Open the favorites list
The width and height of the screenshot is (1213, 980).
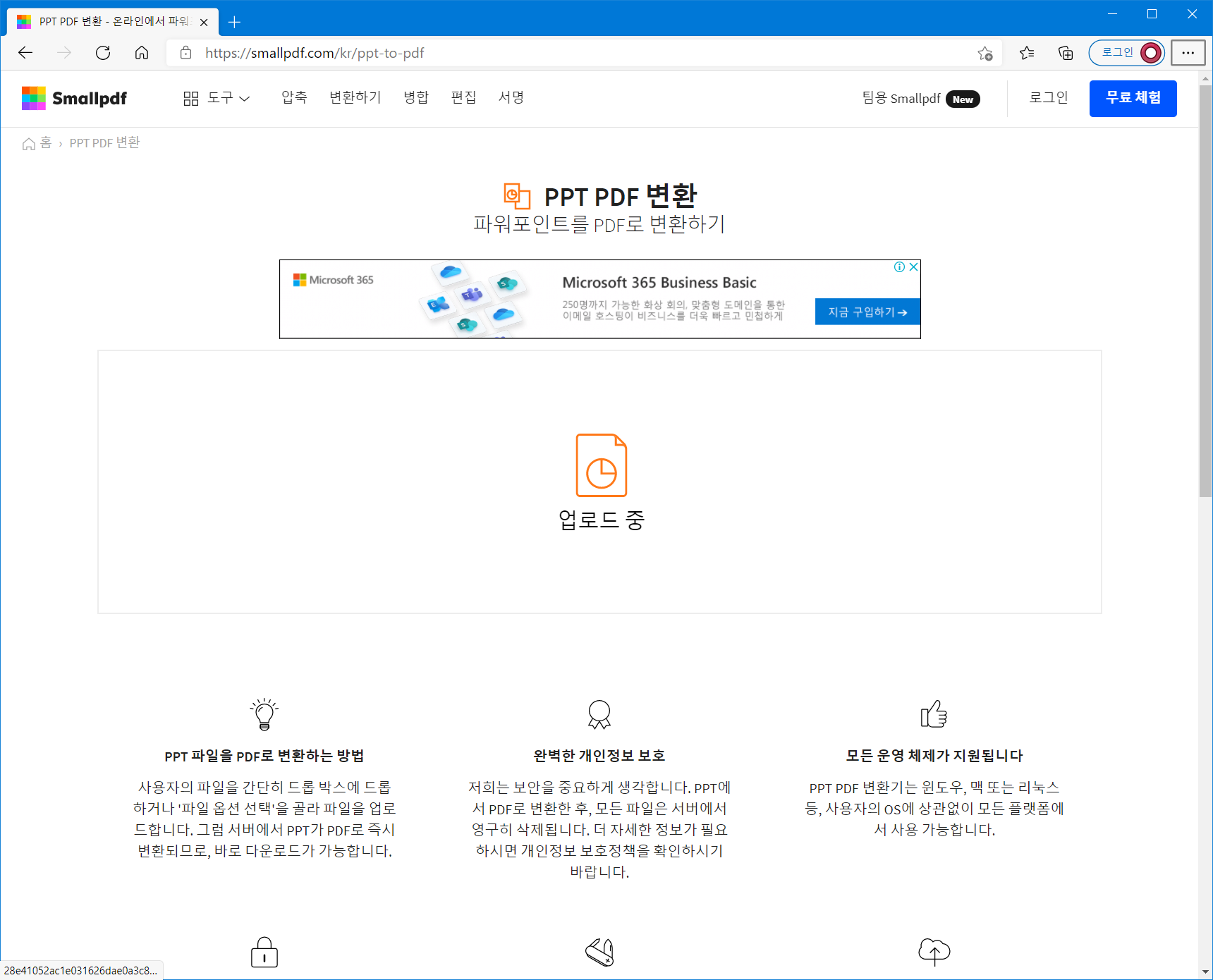1027,53
